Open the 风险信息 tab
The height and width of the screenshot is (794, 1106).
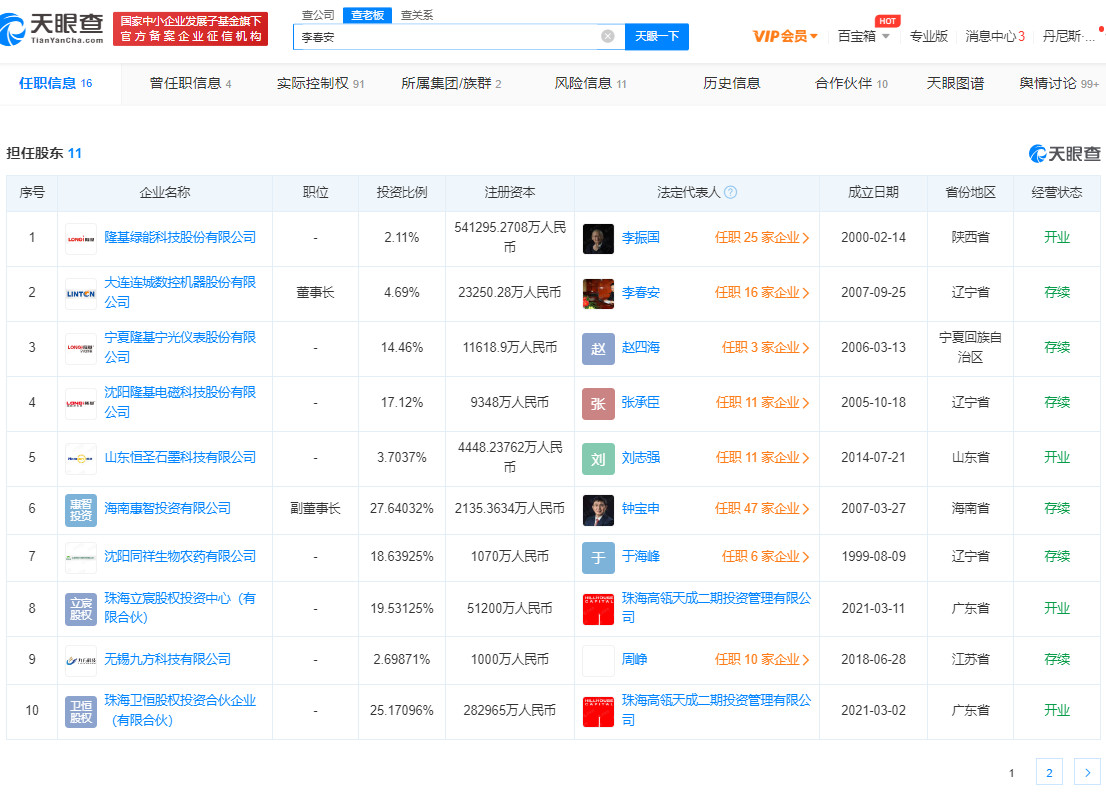590,83
